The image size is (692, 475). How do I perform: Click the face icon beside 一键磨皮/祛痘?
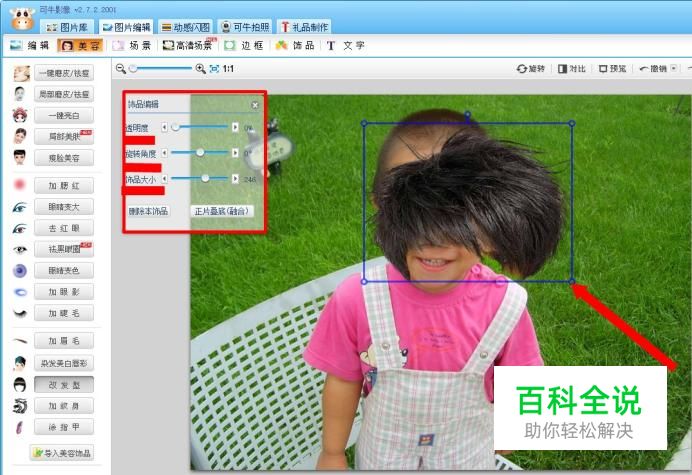(x=21, y=73)
